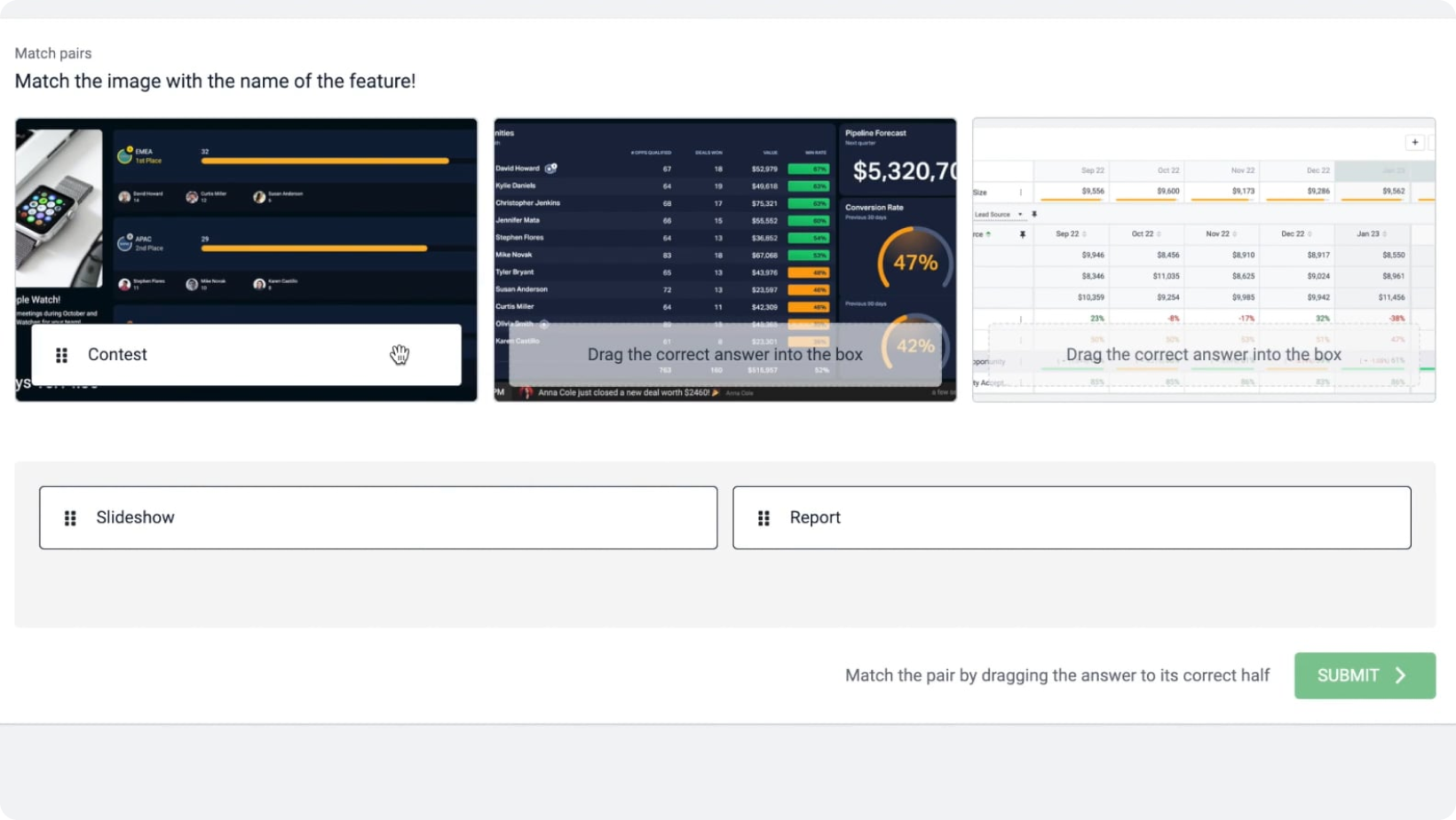The image size is (1456, 820).
Task: Click the green sort arrow in the source column
Action: tap(988, 234)
